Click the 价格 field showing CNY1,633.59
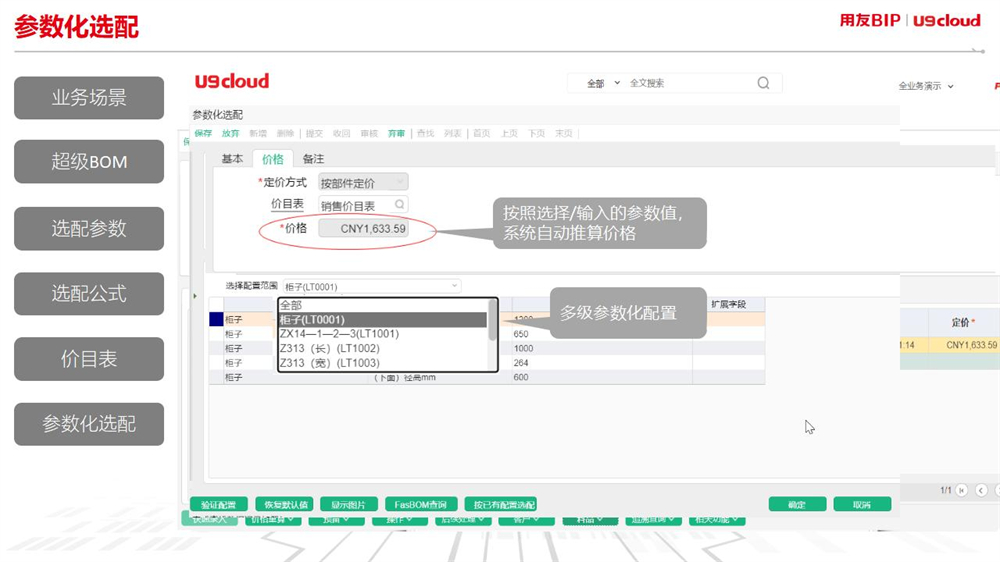 click(364, 228)
